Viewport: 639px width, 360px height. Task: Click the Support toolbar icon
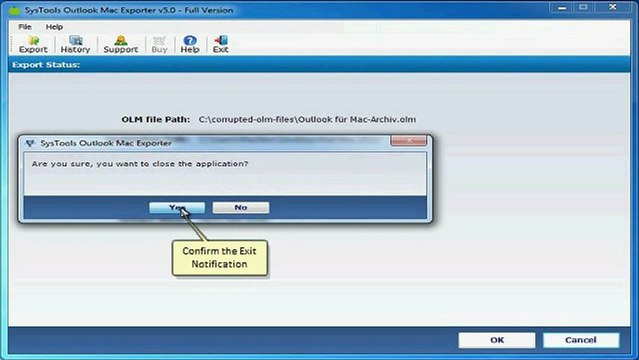click(x=121, y=44)
